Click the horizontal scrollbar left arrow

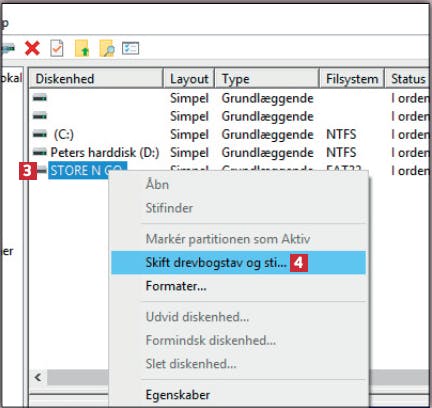pyautogui.click(x=38, y=377)
